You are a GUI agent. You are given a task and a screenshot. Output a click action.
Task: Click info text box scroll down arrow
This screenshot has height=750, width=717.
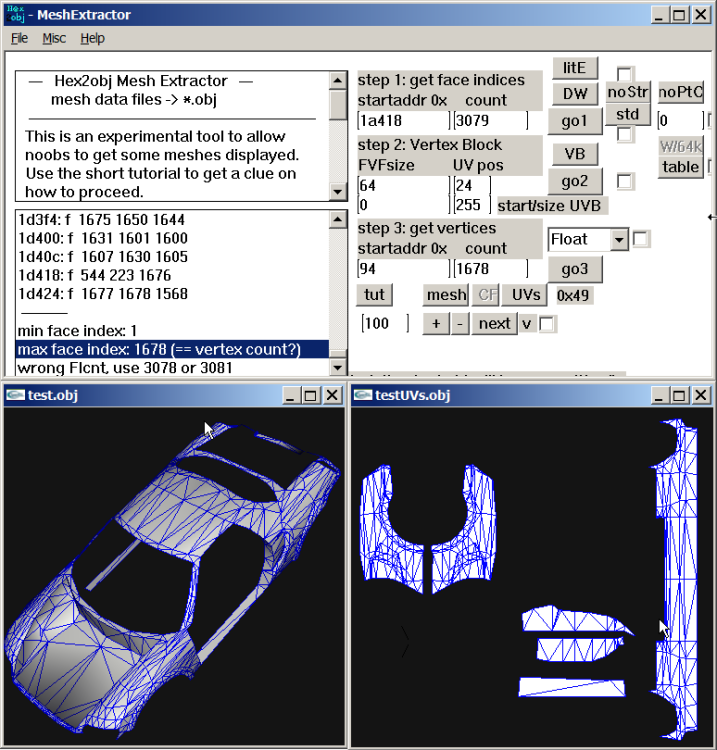pos(338,192)
